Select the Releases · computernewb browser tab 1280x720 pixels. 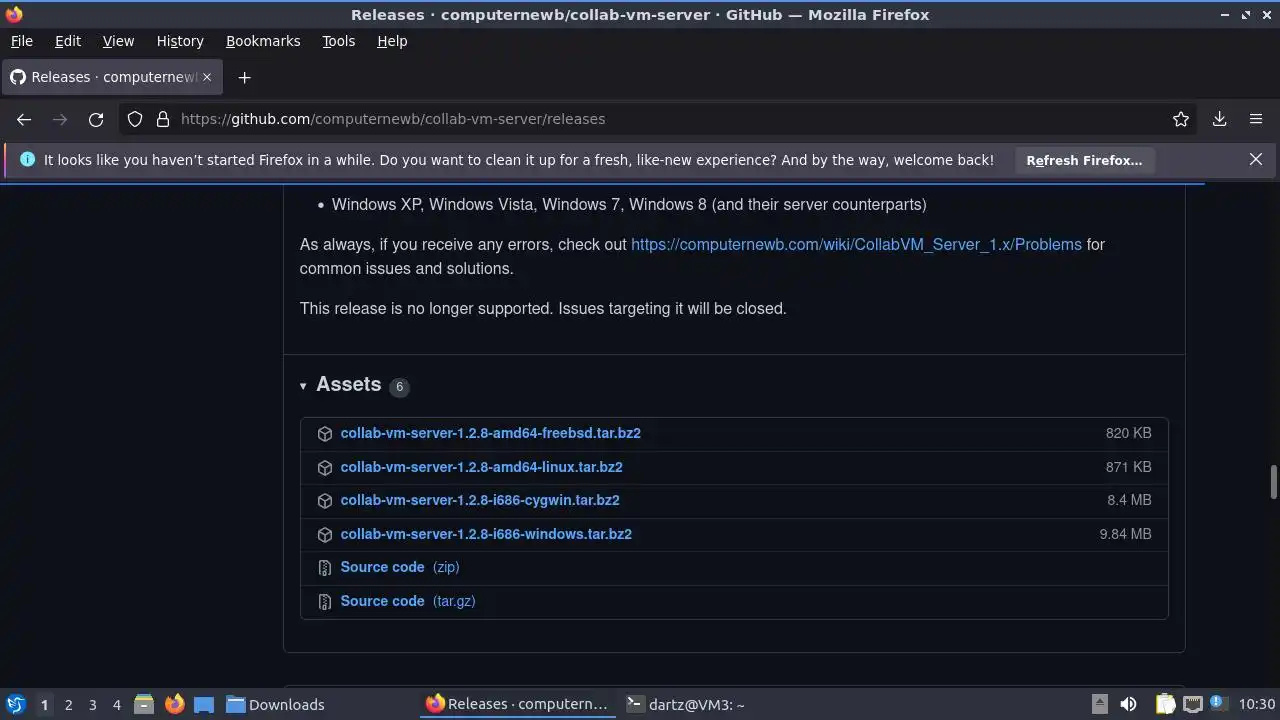112,77
